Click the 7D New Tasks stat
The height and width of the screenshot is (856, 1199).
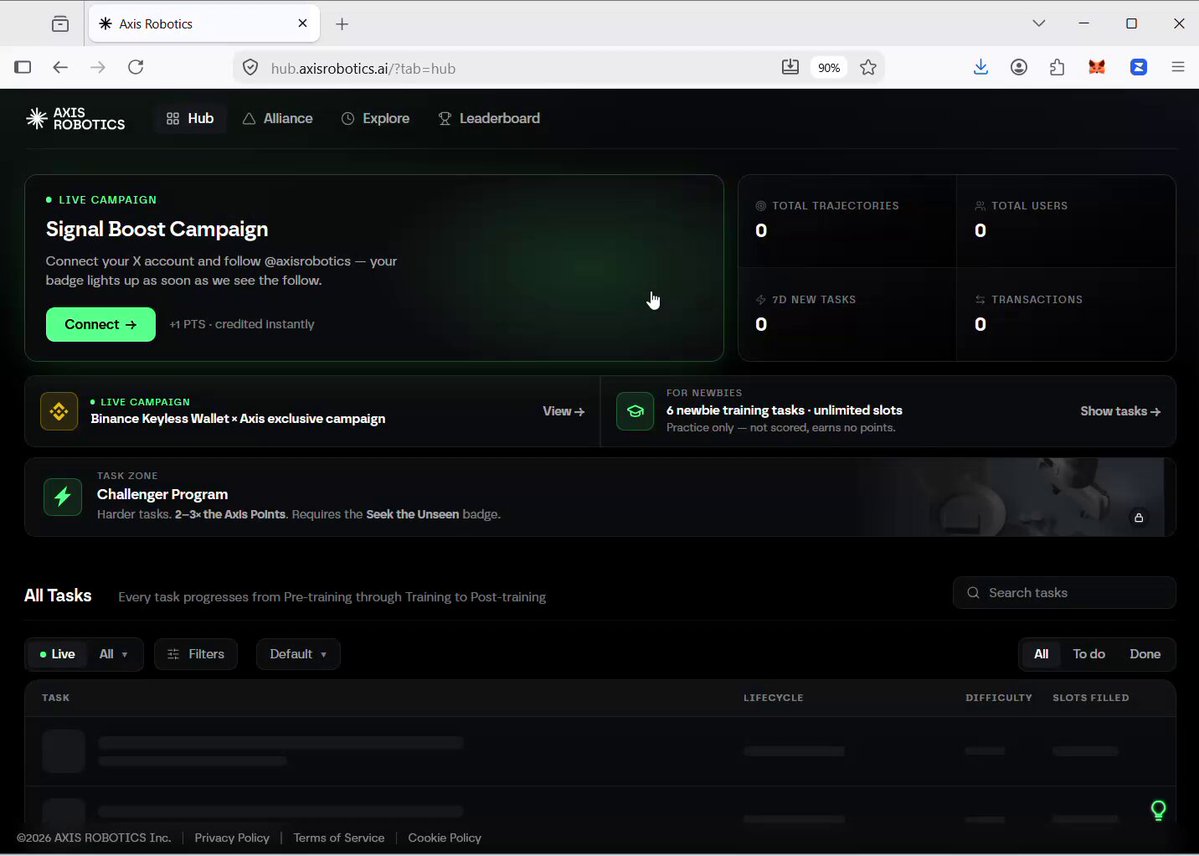[847, 314]
